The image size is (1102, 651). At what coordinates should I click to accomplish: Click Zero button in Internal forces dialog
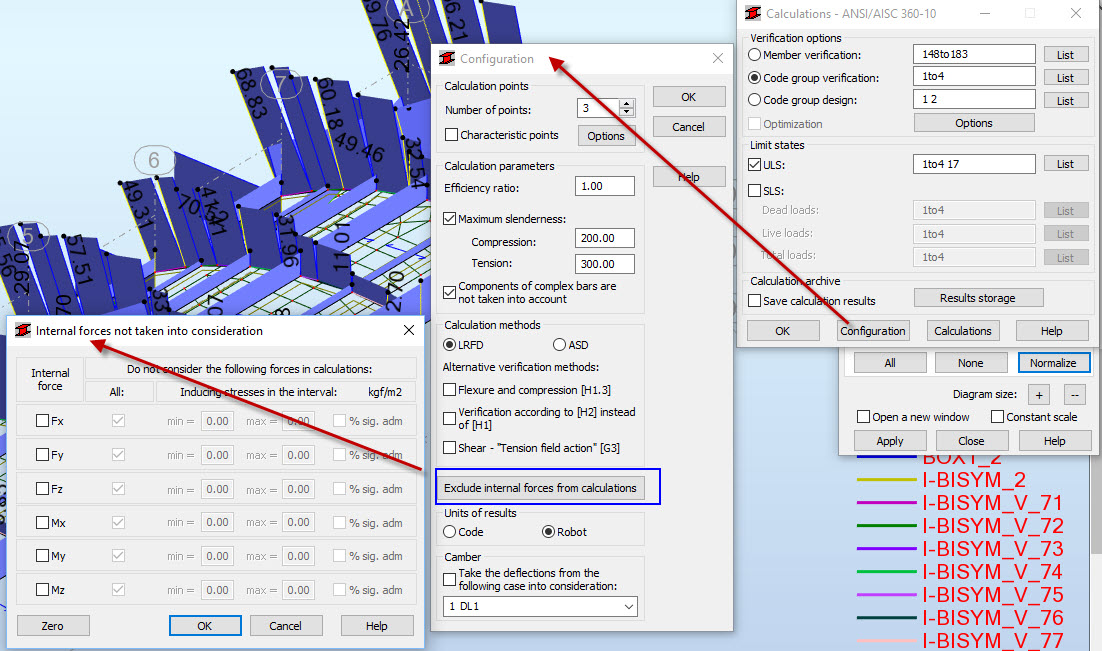point(53,626)
